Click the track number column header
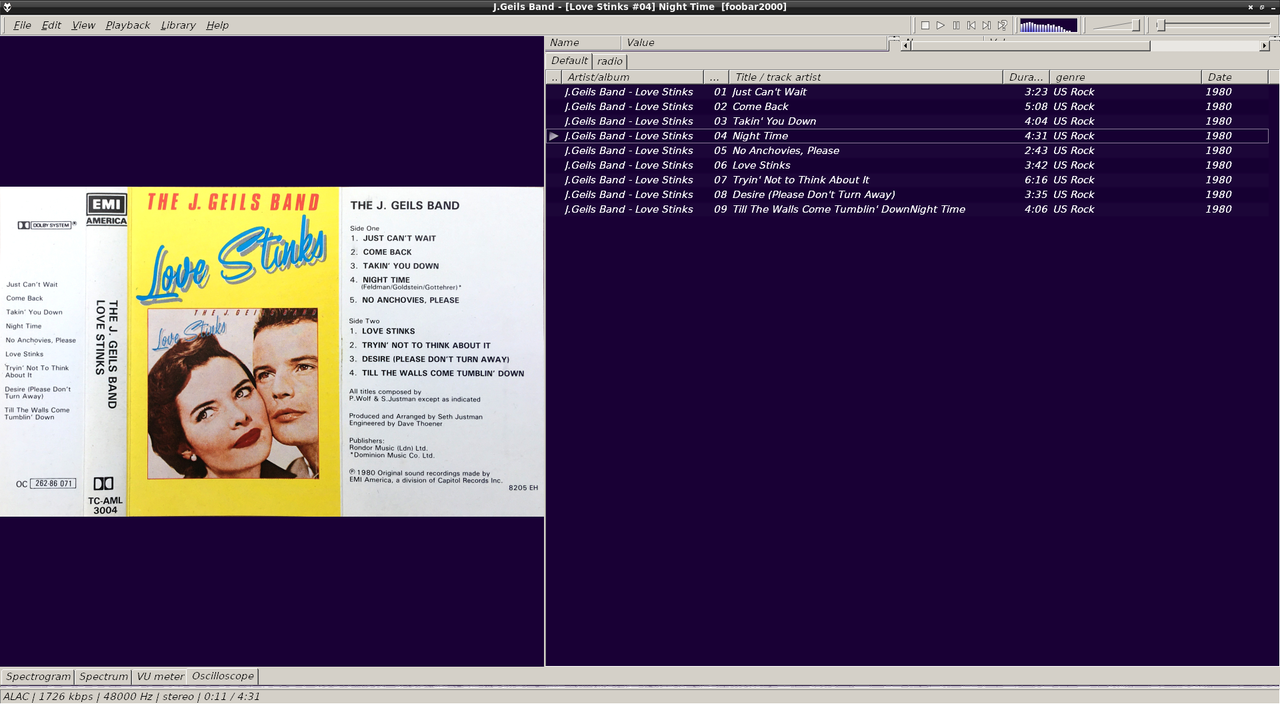 tap(716, 77)
